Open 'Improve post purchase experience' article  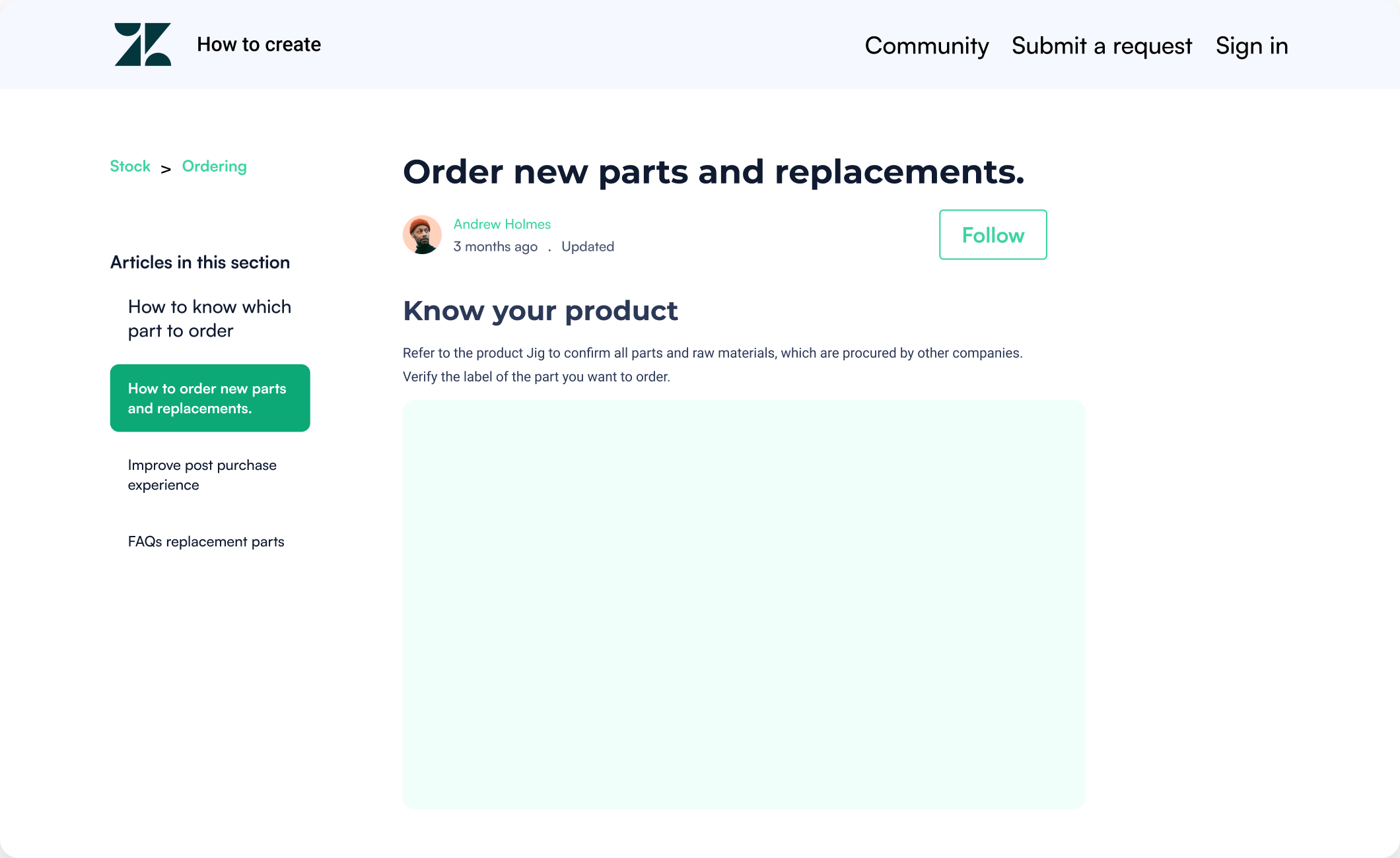(202, 475)
